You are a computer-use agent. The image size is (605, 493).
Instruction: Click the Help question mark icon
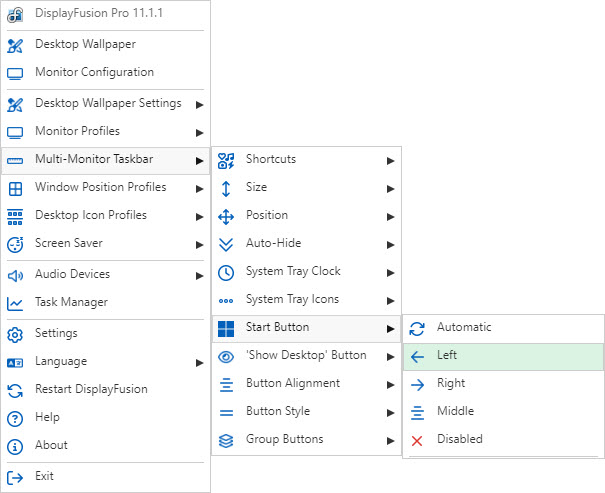(15, 419)
